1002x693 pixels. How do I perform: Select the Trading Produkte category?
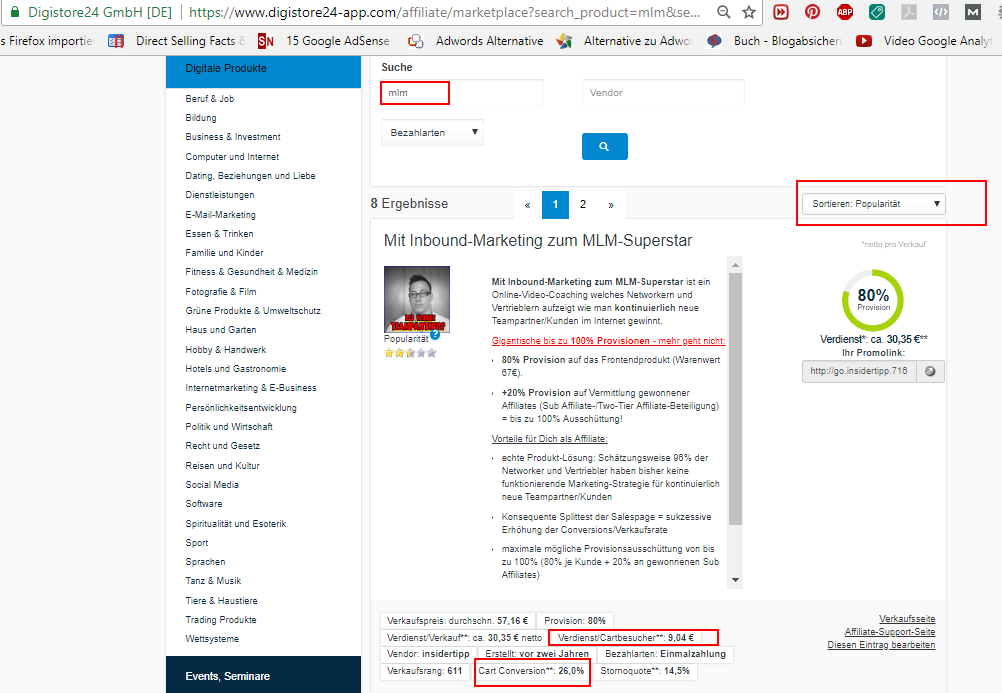[220, 619]
